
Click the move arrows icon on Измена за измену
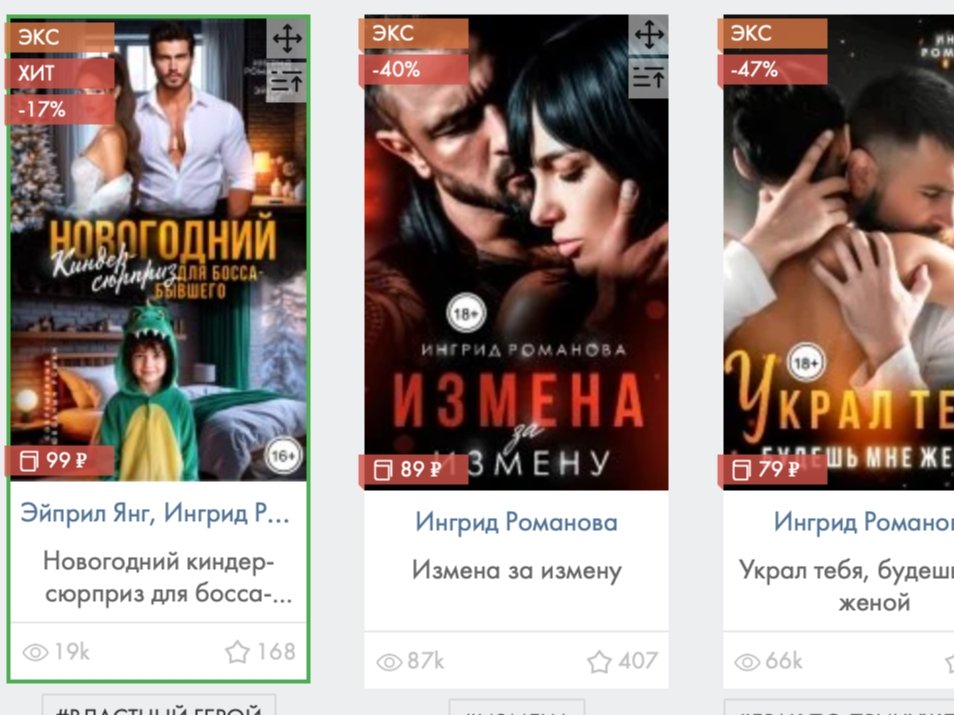tap(649, 35)
